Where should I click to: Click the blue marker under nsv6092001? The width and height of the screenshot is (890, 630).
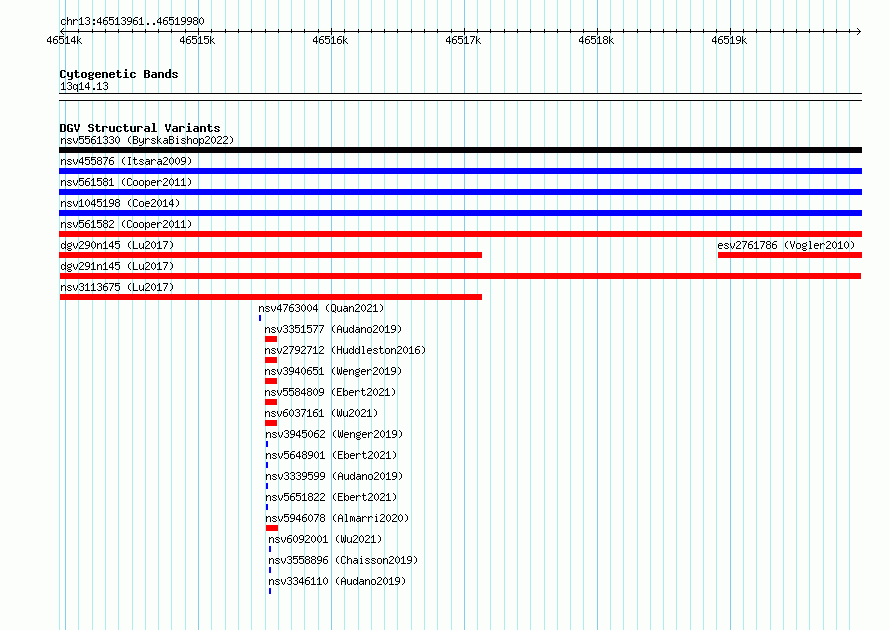pos(270,549)
